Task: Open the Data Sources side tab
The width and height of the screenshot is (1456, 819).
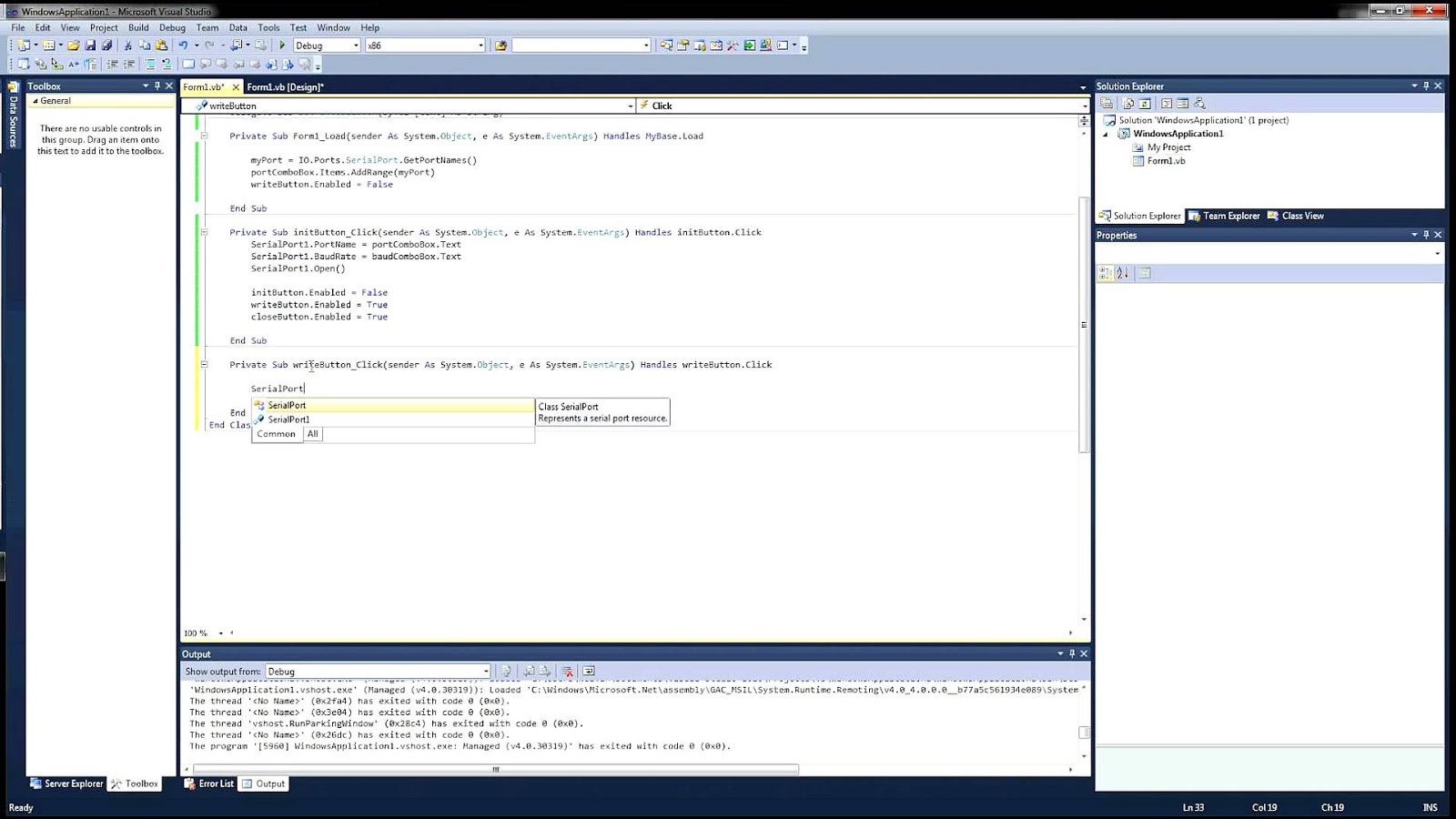Action: point(13,116)
